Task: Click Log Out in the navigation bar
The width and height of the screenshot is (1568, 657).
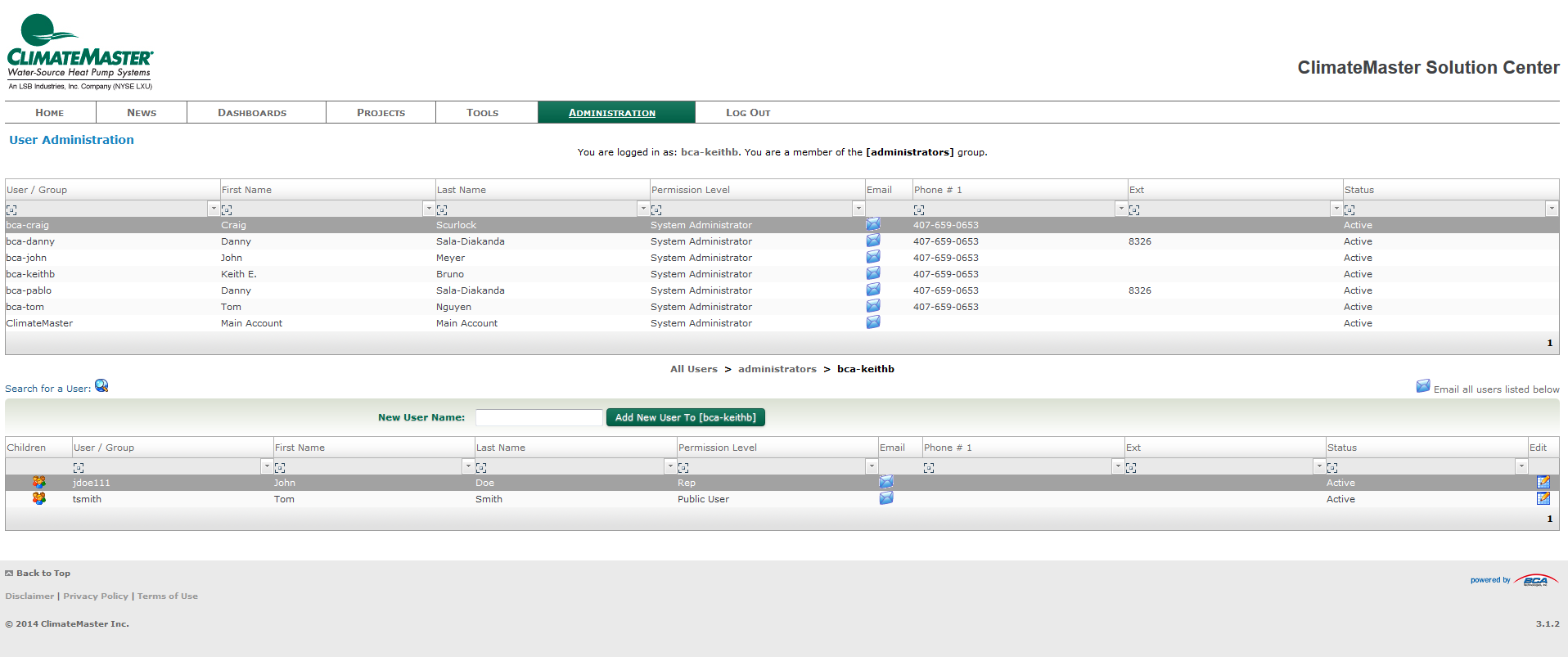Action: tap(748, 113)
